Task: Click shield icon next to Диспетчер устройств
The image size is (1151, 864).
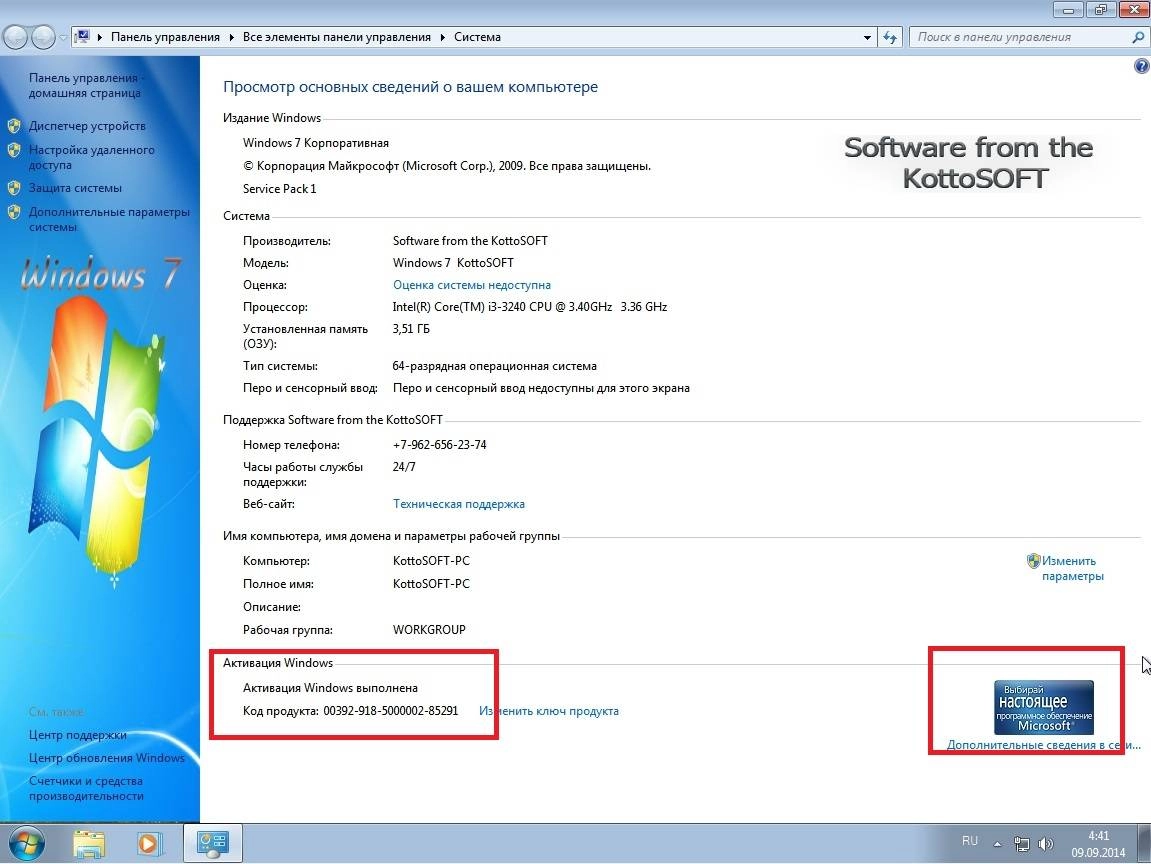Action: (x=14, y=126)
